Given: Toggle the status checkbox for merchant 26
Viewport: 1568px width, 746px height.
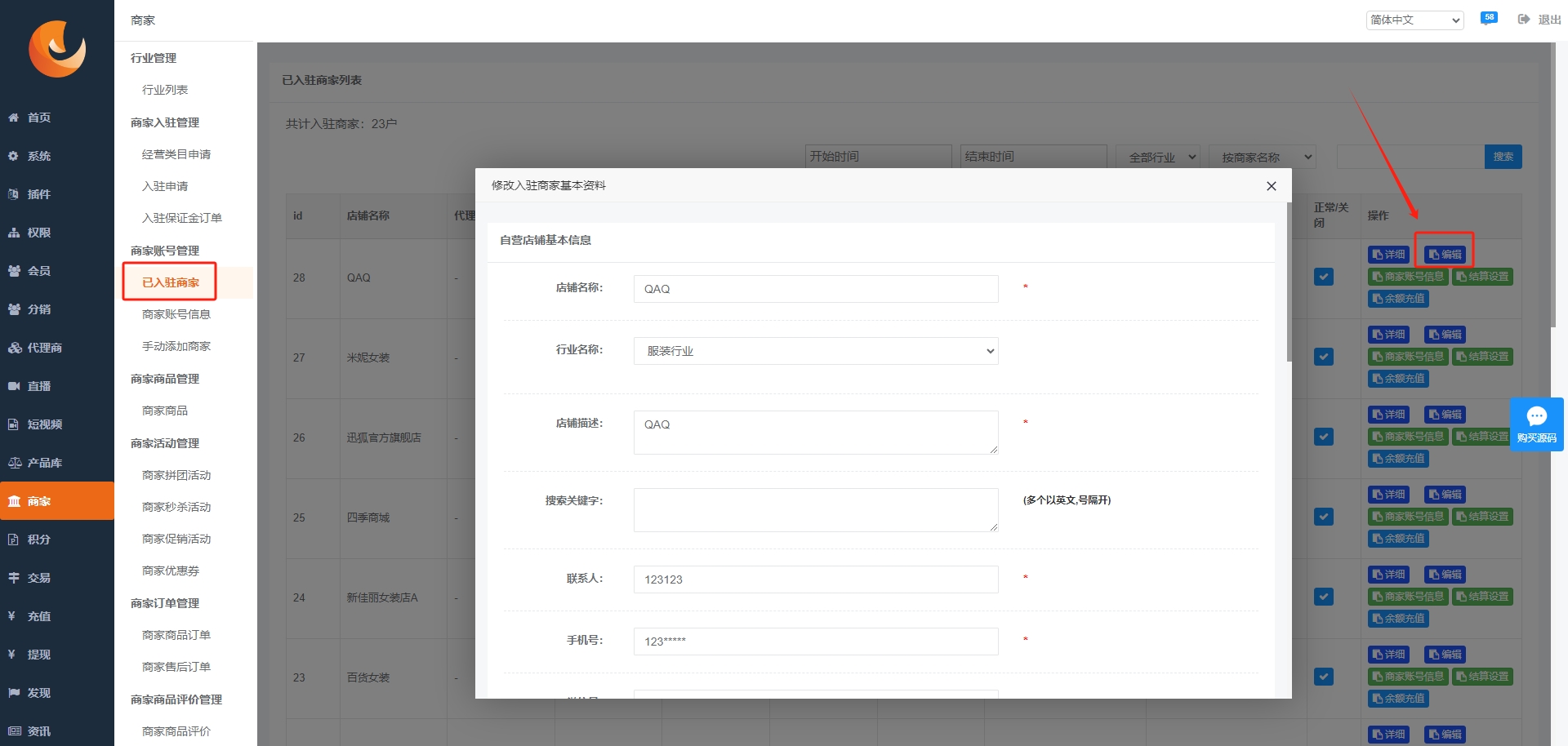Looking at the screenshot, I should pyautogui.click(x=1324, y=437).
